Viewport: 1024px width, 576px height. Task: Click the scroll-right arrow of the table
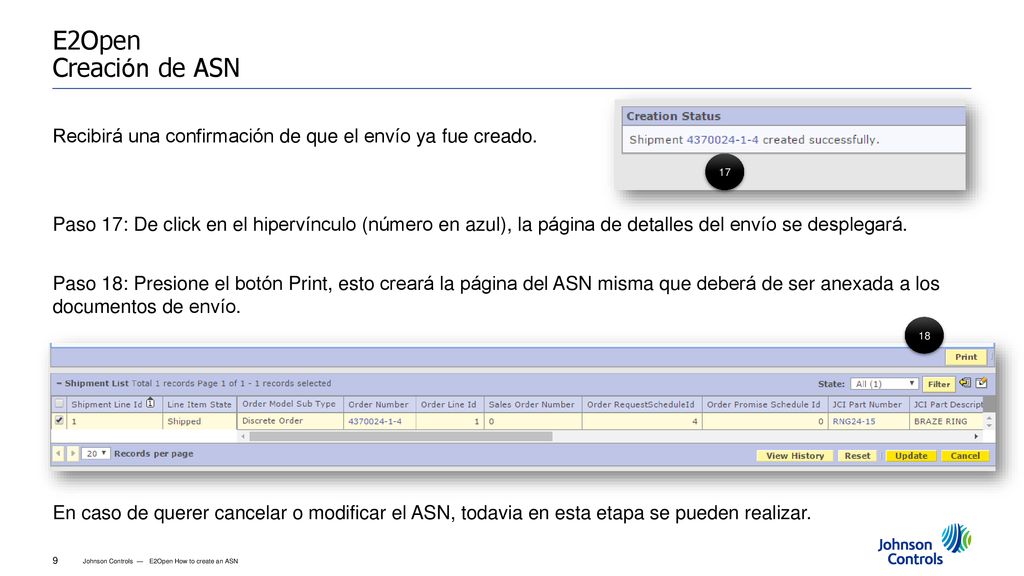[x=976, y=436]
